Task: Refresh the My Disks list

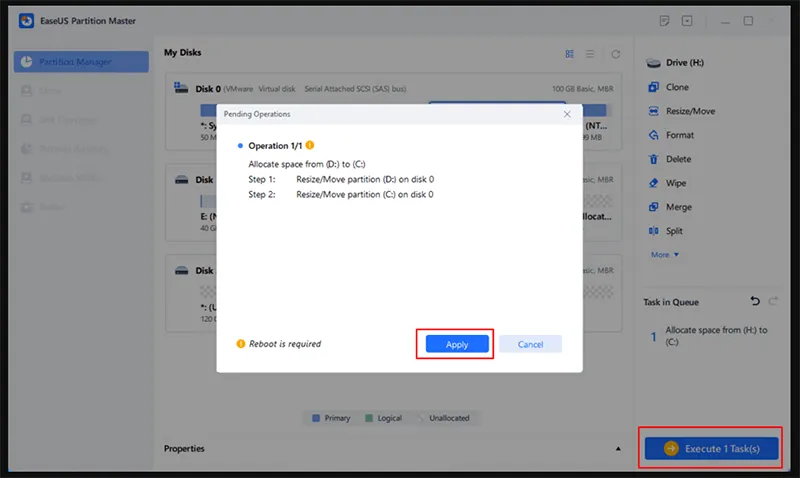Action: (616, 54)
